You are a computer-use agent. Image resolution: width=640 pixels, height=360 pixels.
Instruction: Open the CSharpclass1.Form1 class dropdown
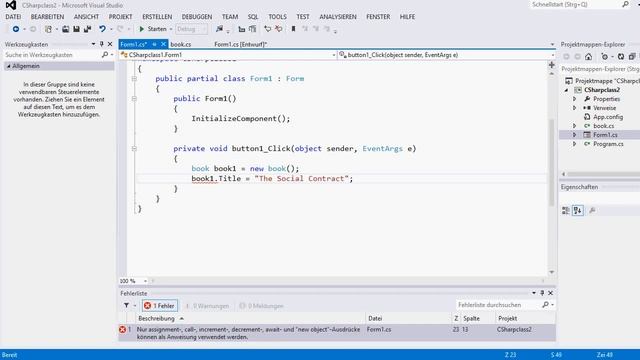click(x=228, y=55)
